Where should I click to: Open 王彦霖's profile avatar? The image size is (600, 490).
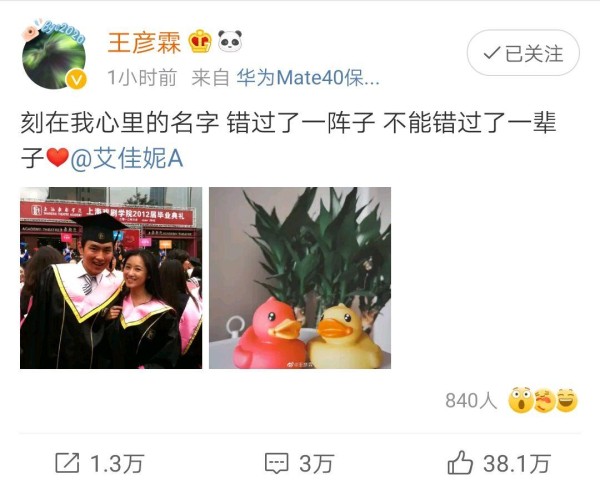pos(54,57)
